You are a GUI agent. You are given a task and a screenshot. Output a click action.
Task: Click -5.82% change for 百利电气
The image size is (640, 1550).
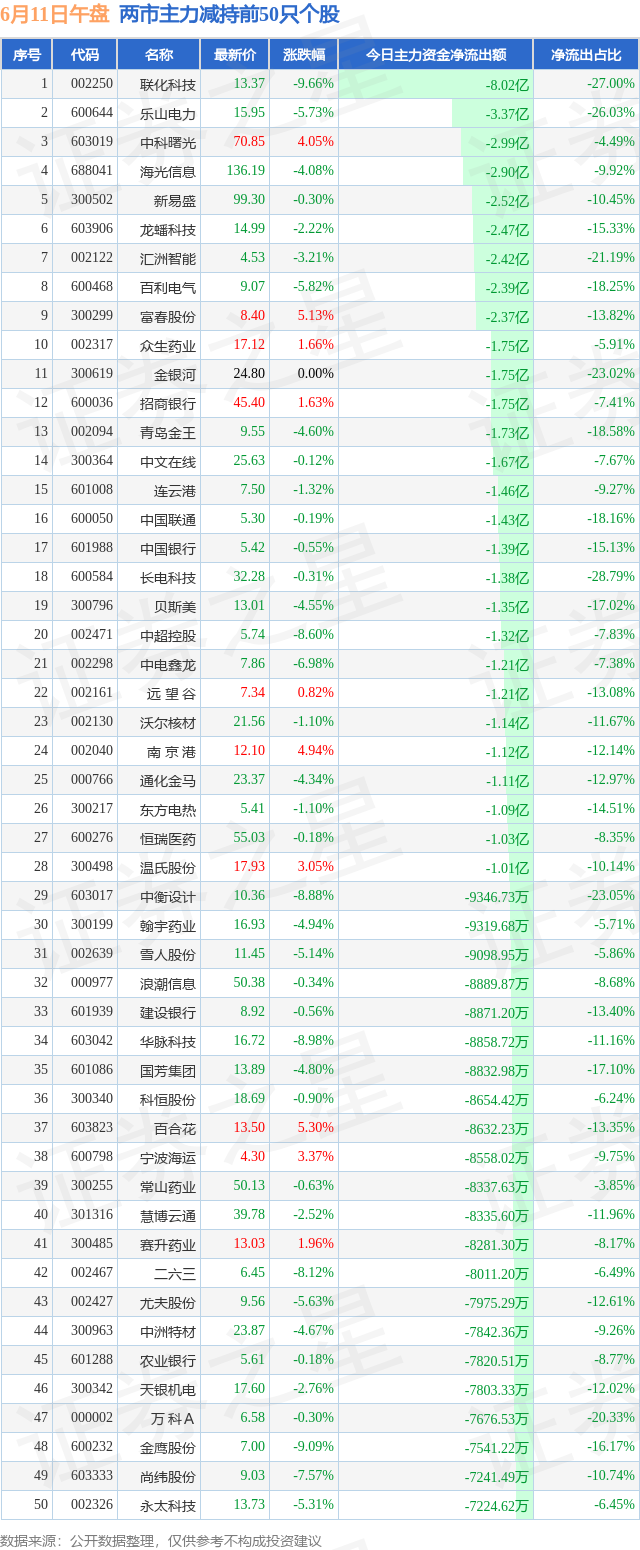pyautogui.click(x=313, y=287)
